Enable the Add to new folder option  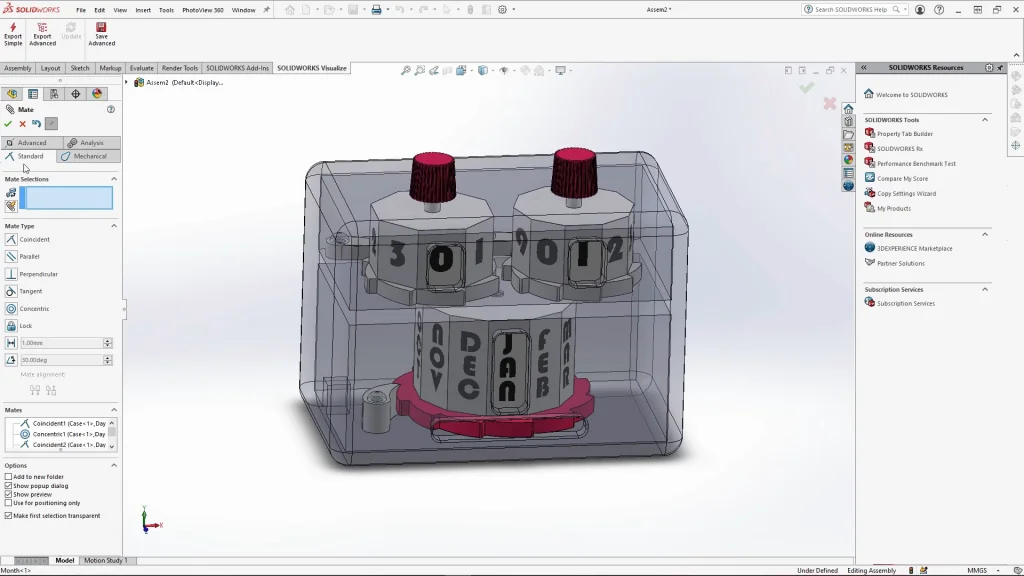(9, 477)
